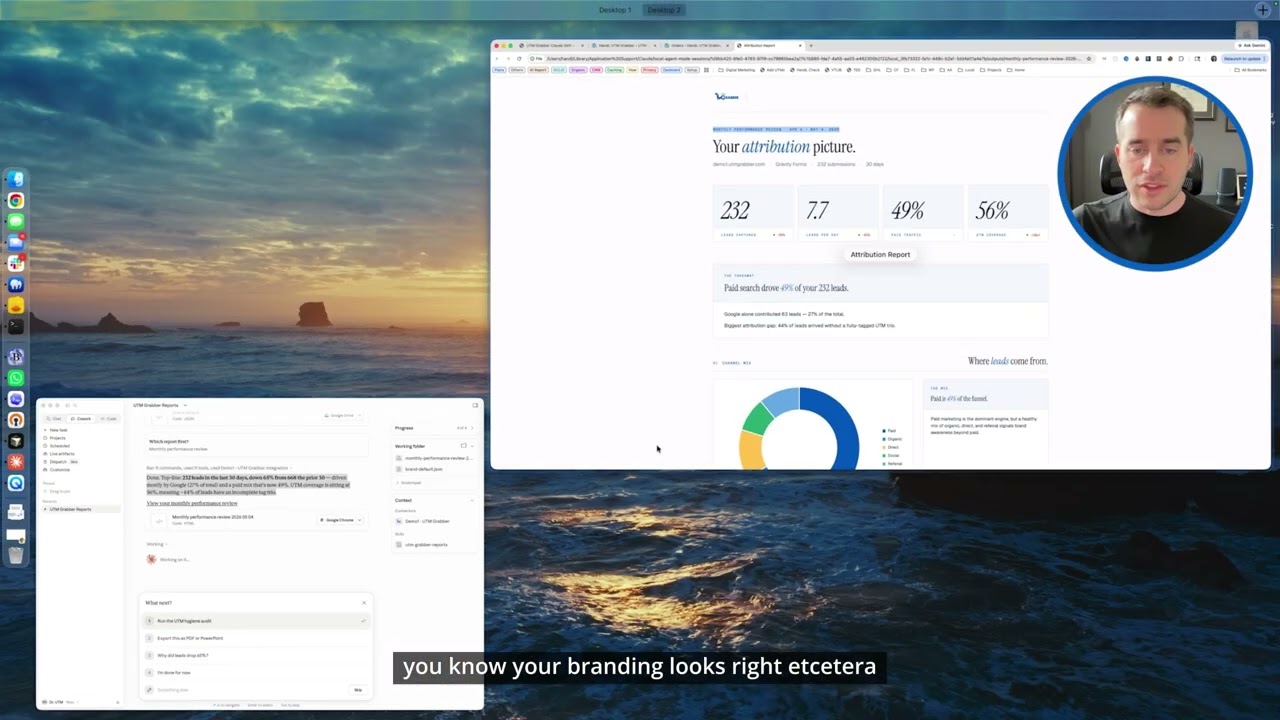The image size is (1280, 720).
Task: Reload the Chrome page
Action: pyautogui.click(x=518, y=58)
